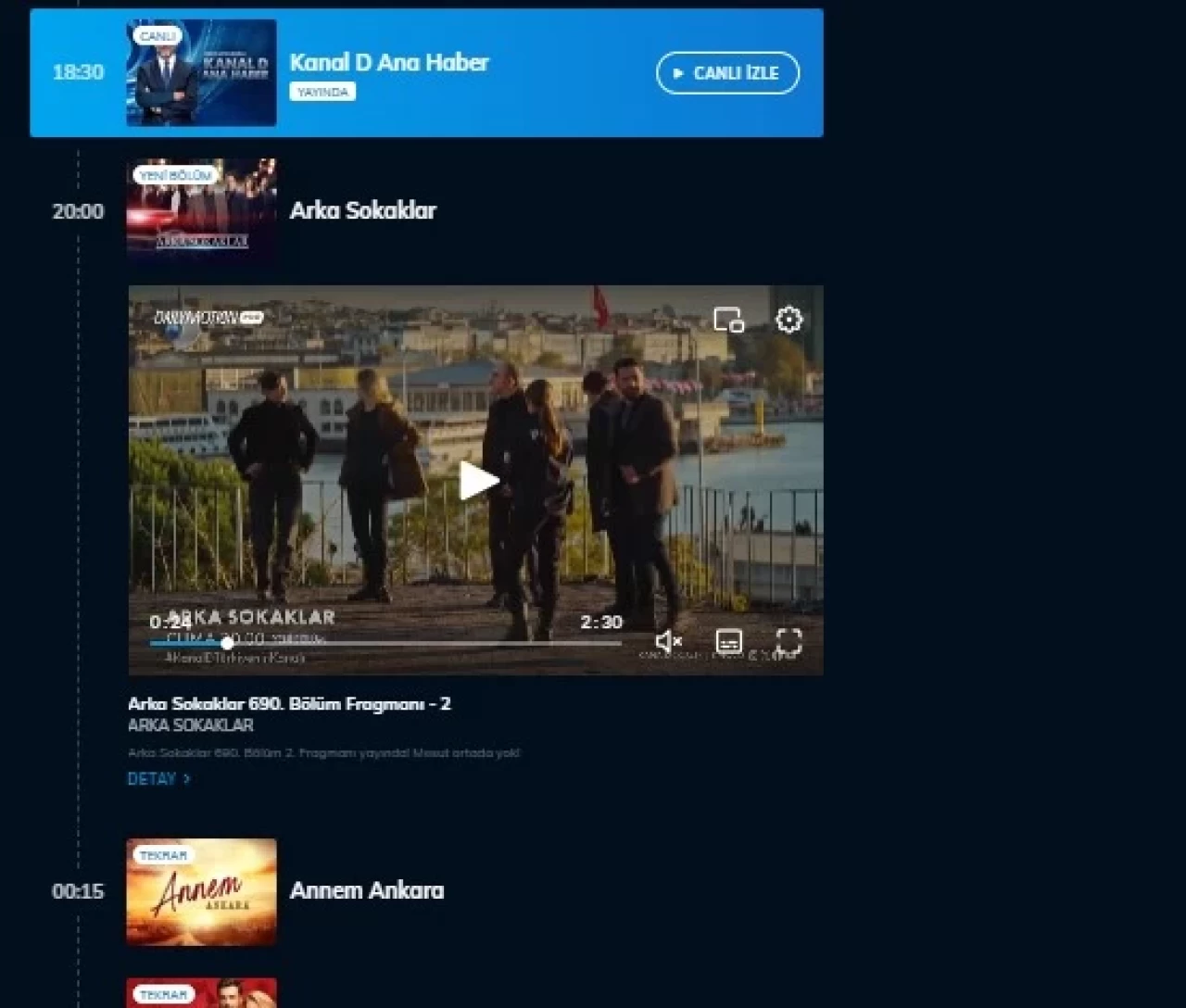This screenshot has height=1008, width=1186.
Task: Unmute the video with the speaker icon
Action: (x=668, y=641)
